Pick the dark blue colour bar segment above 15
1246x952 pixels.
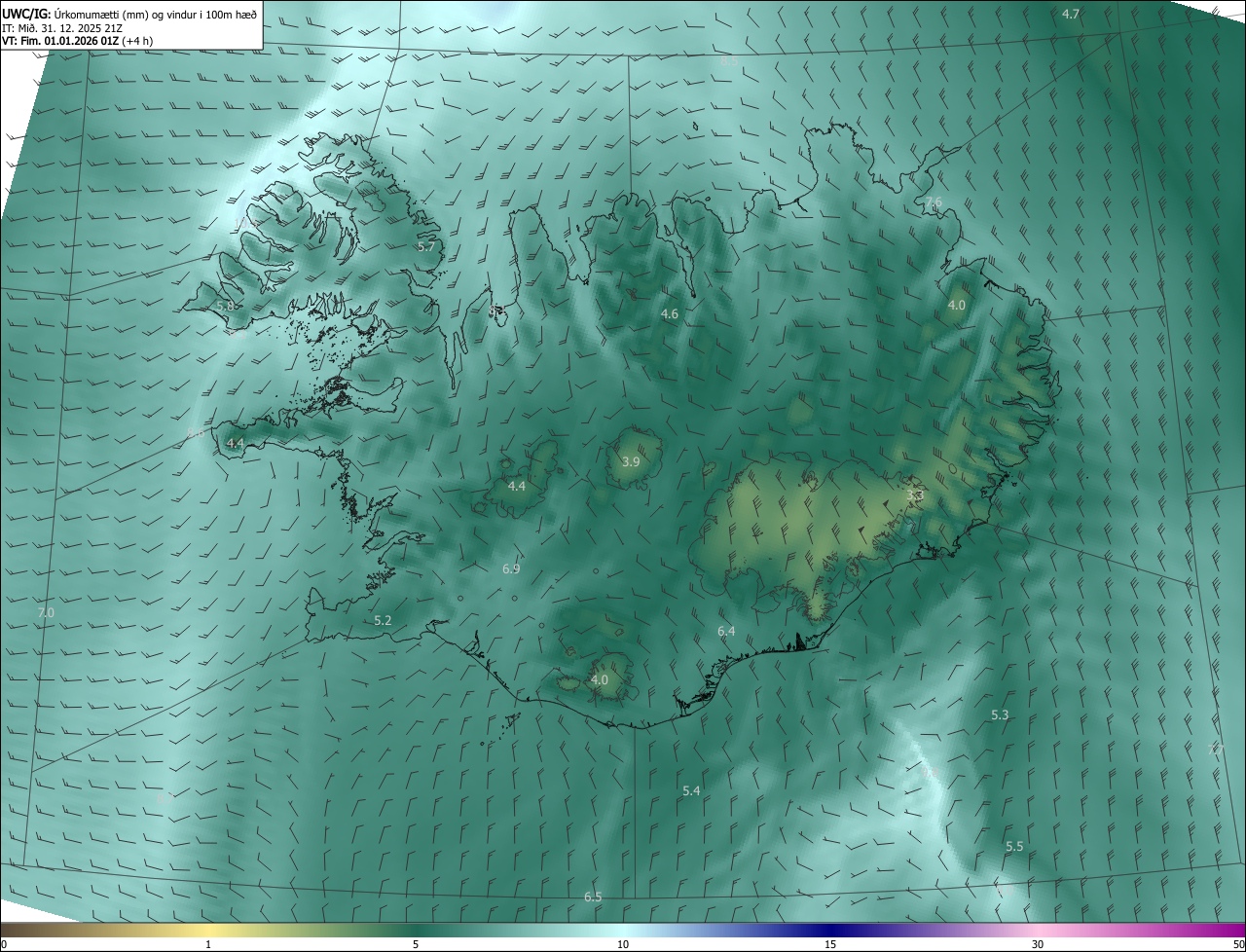pos(830,930)
